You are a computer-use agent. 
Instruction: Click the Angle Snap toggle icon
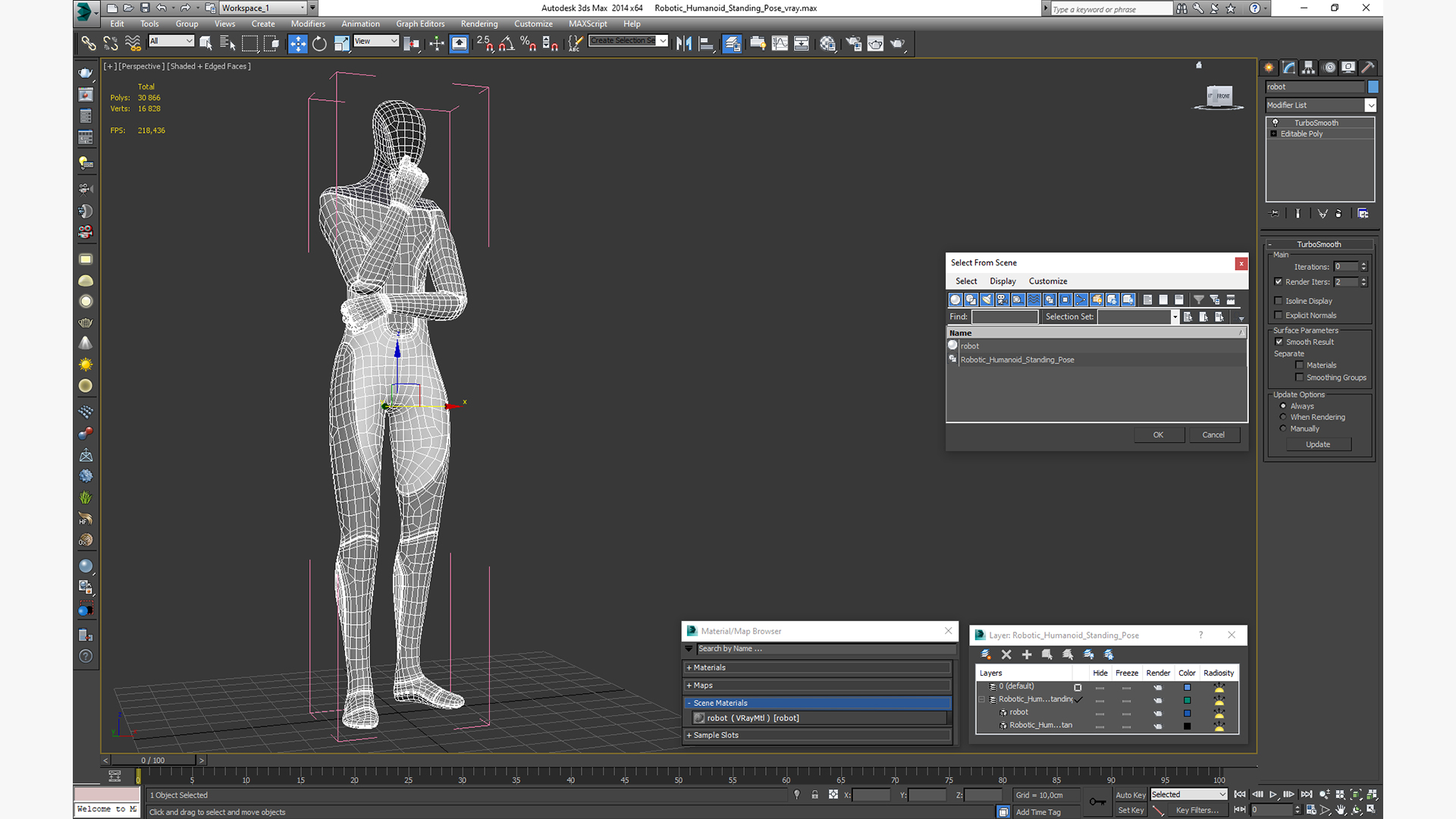tap(507, 44)
